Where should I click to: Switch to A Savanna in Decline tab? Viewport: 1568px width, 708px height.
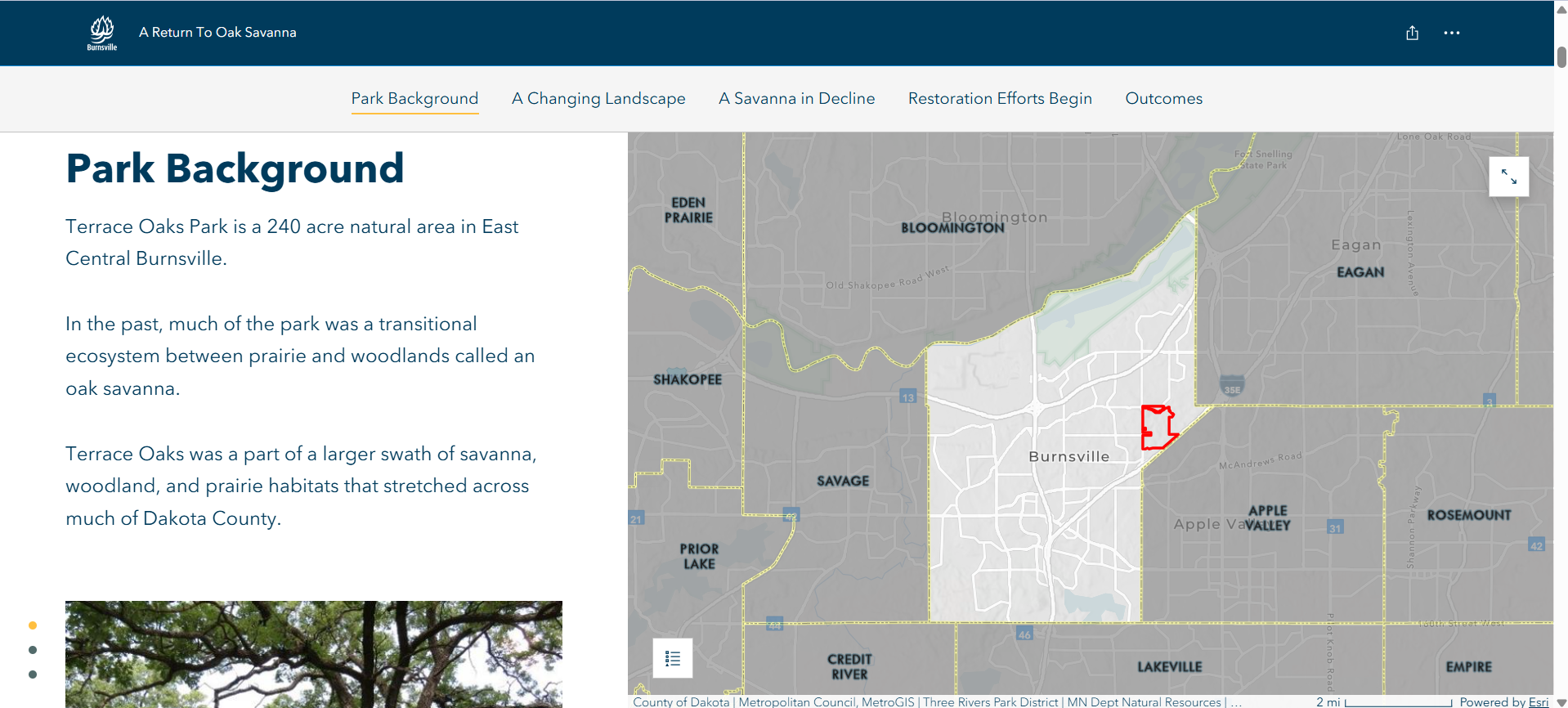(x=797, y=99)
